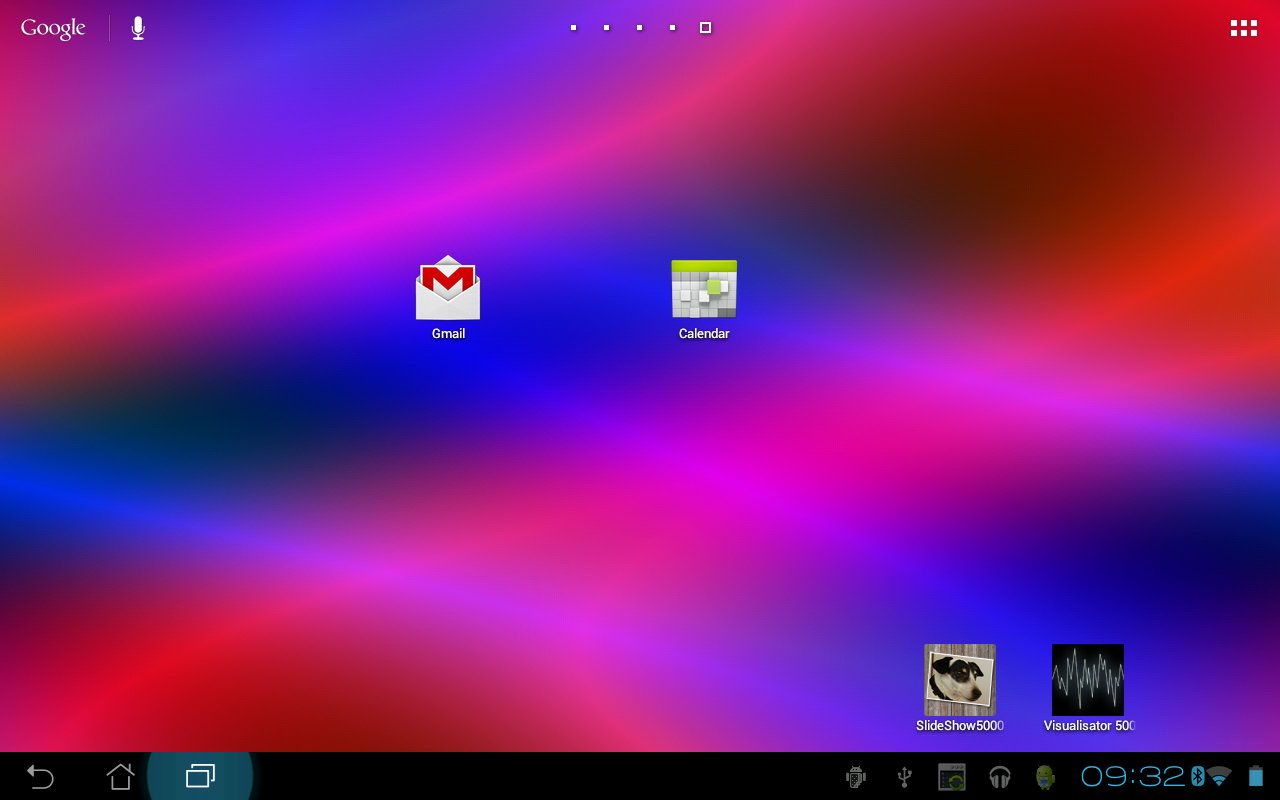Open the green Android robot notification
Image resolution: width=1280 pixels, height=800 pixels.
coord(1045,777)
